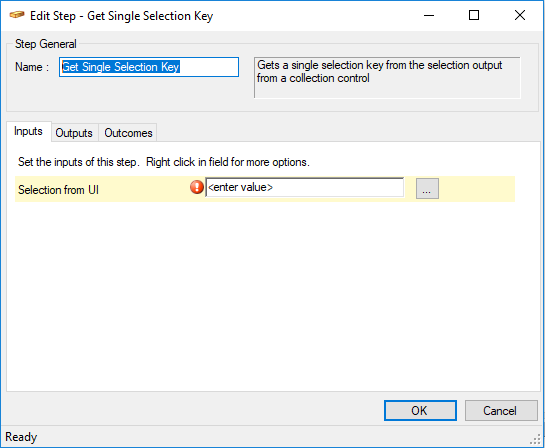
Task: Click the dialog title 'Edit Step - Get Single Selection Key'
Action: click(121, 16)
